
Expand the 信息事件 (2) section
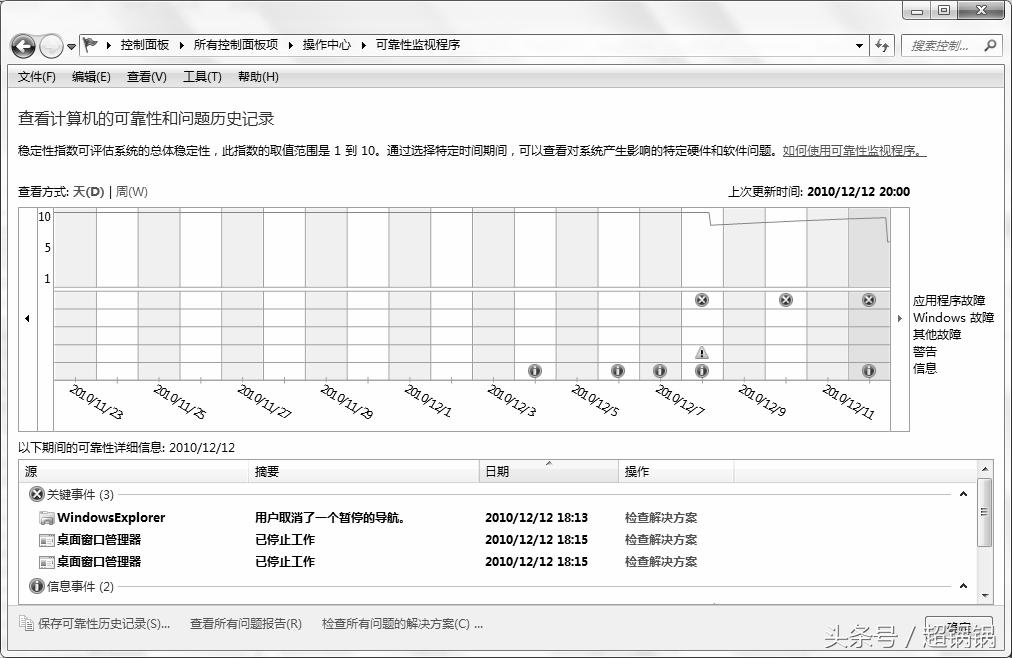pos(37,585)
